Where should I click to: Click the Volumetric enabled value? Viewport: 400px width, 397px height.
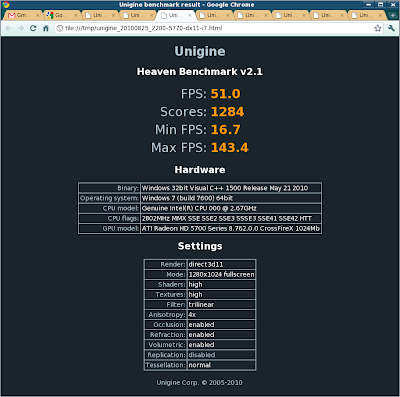[x=221, y=345]
